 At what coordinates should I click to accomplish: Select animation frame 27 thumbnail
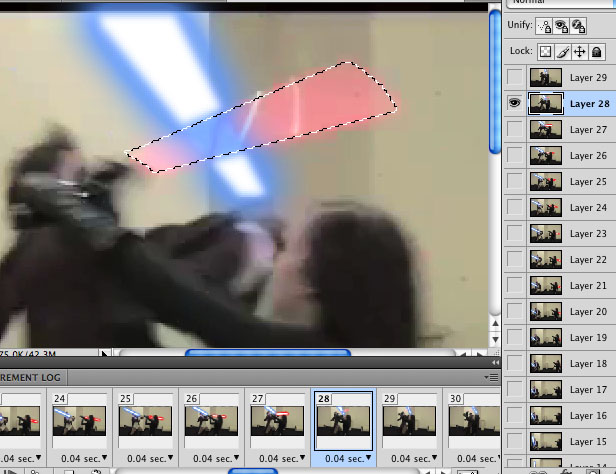click(277, 421)
